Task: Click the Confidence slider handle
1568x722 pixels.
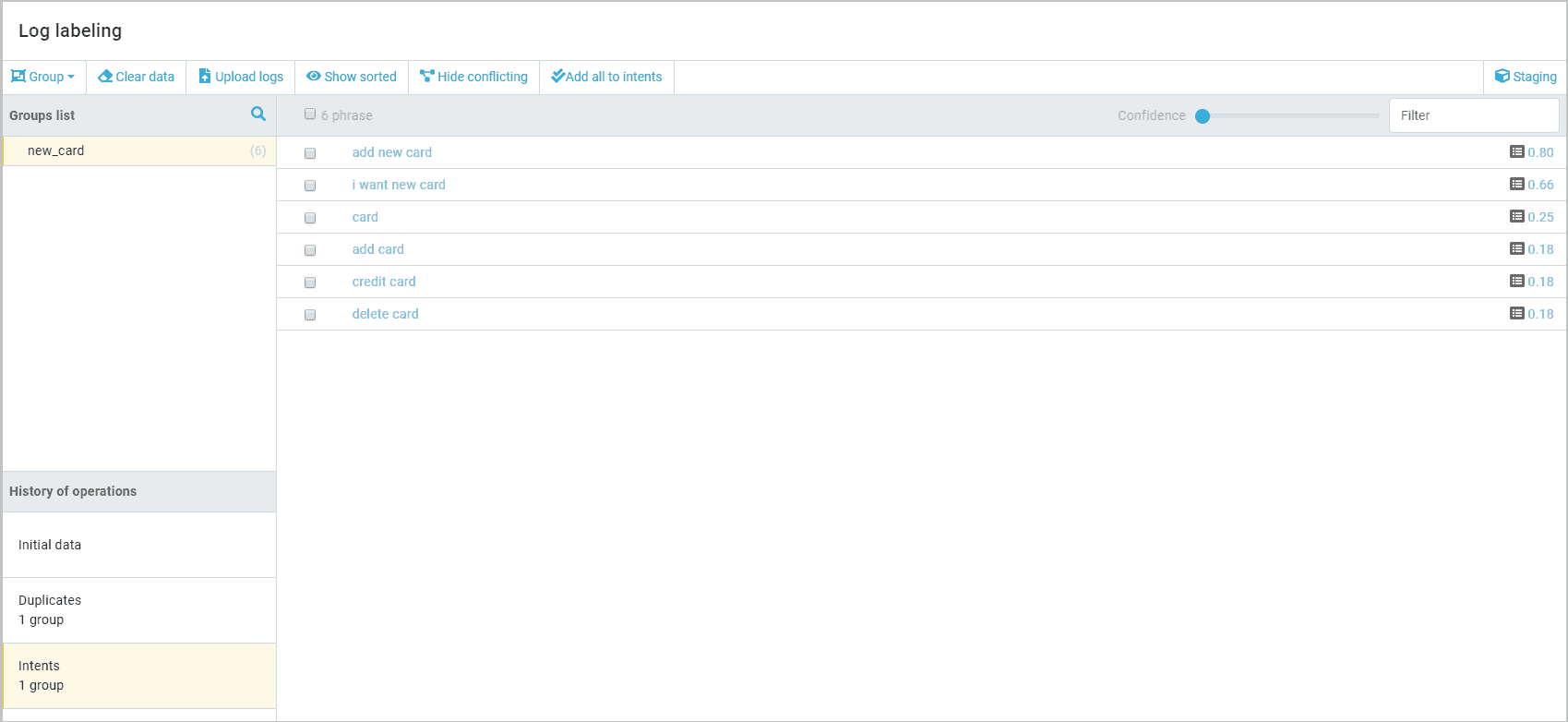Action: 1203,116
